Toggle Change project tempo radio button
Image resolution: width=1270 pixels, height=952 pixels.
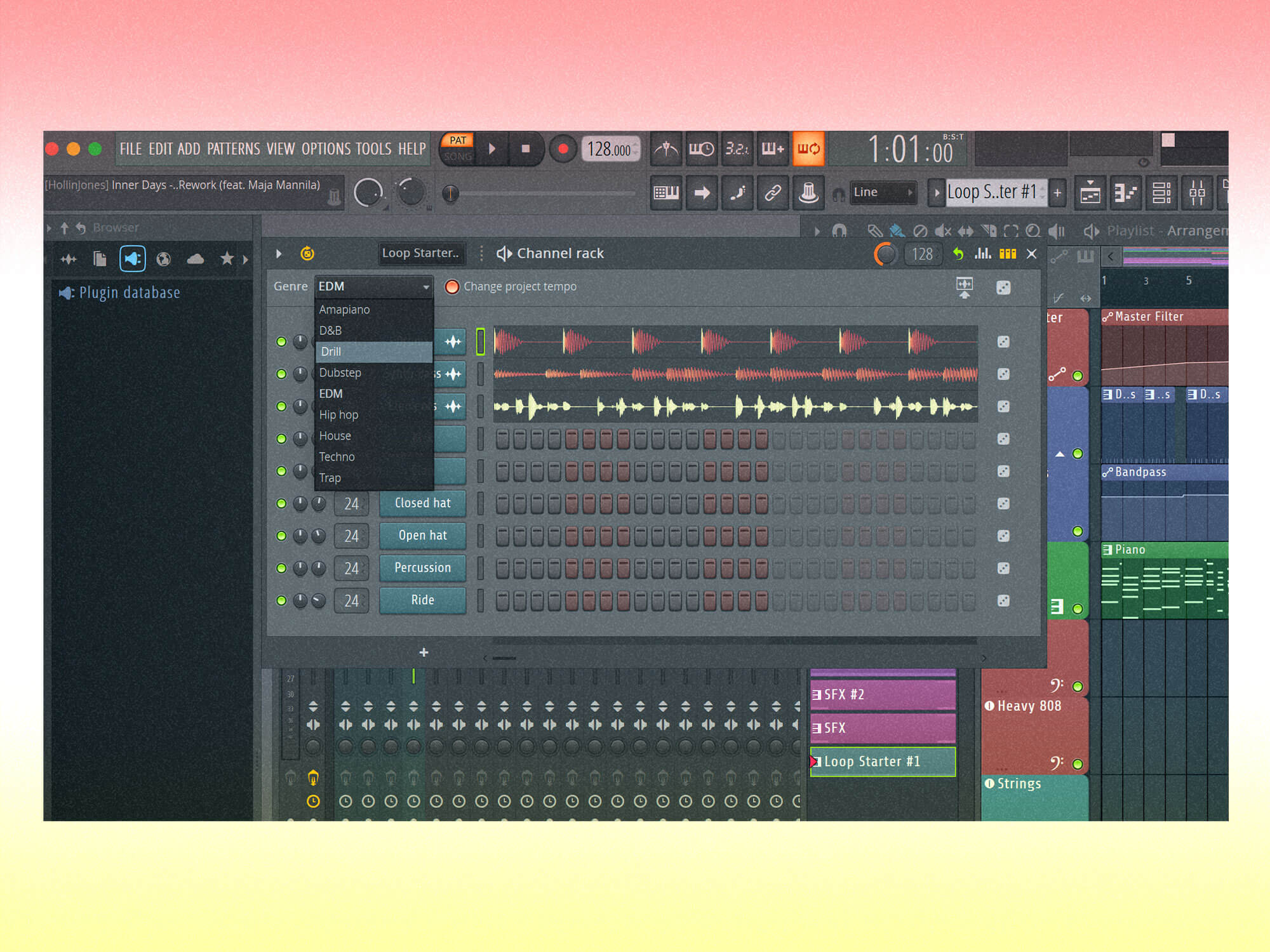coord(452,287)
